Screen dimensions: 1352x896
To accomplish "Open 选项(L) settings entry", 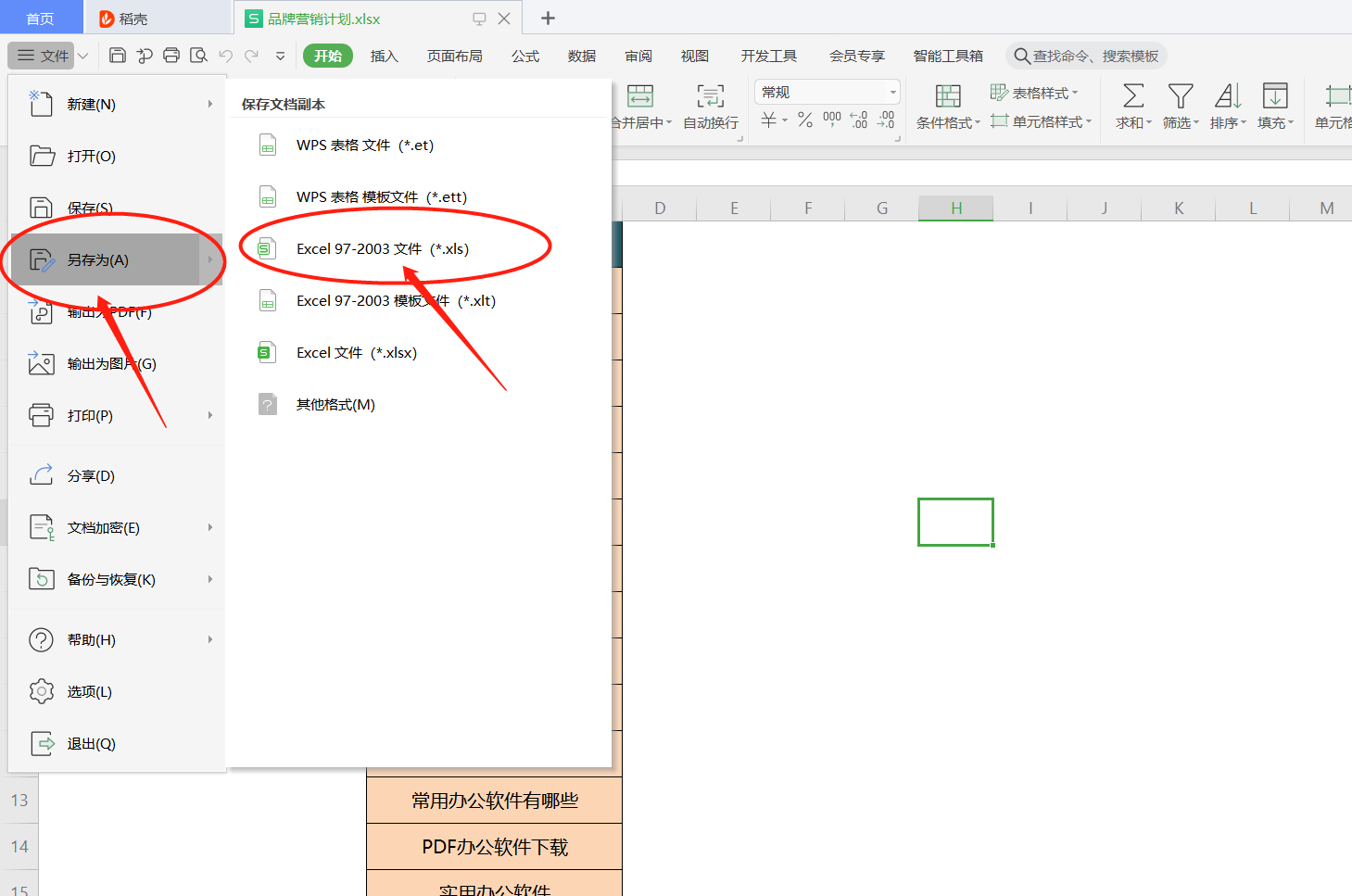I will tap(117, 691).
